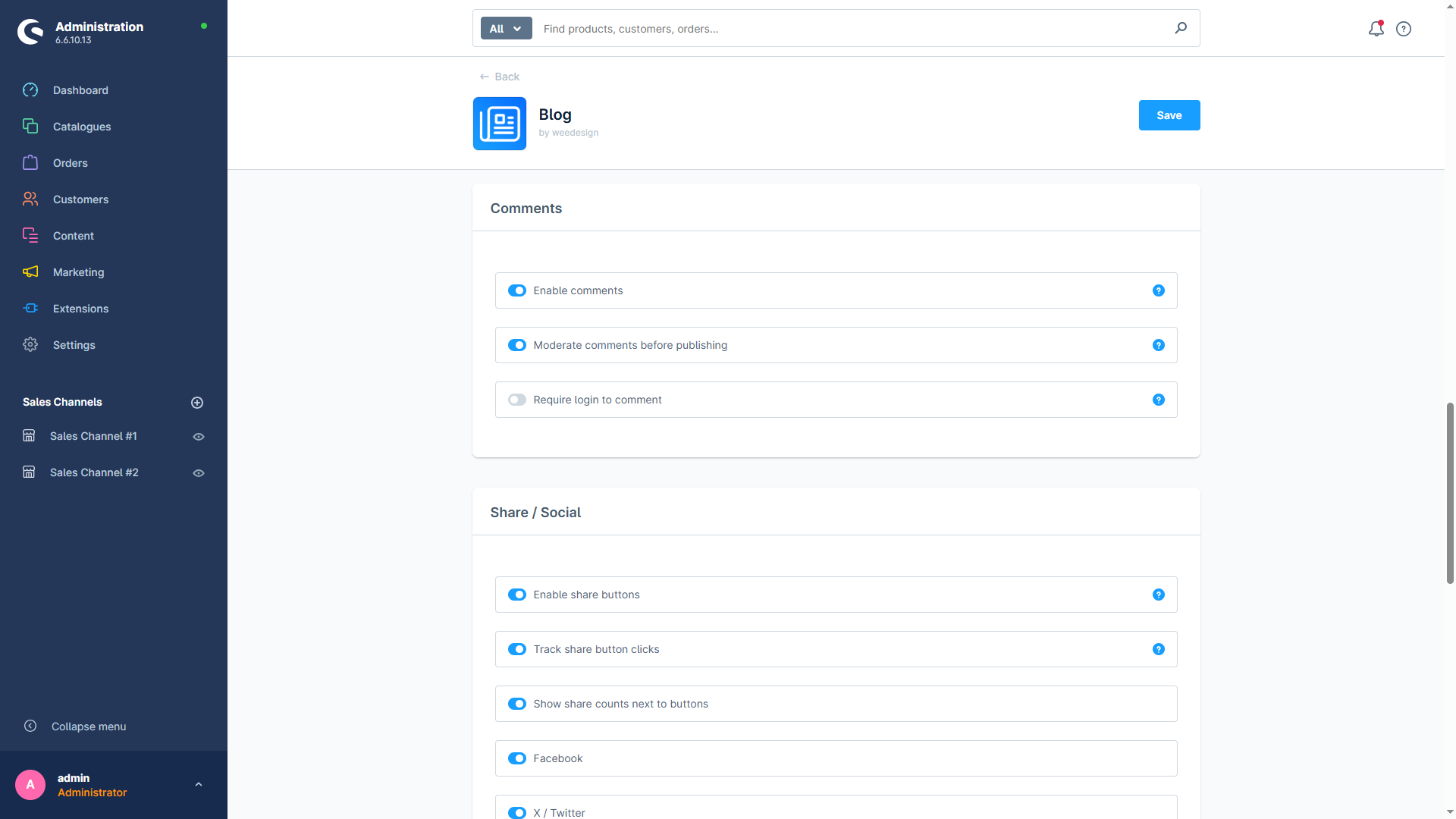Open the help circle icon in header
The width and height of the screenshot is (1456, 819).
coord(1404,29)
